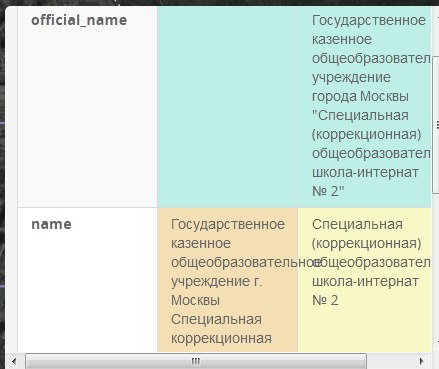Click the empty teal official_name cell
The height and width of the screenshot is (369, 439).
[x=227, y=107]
